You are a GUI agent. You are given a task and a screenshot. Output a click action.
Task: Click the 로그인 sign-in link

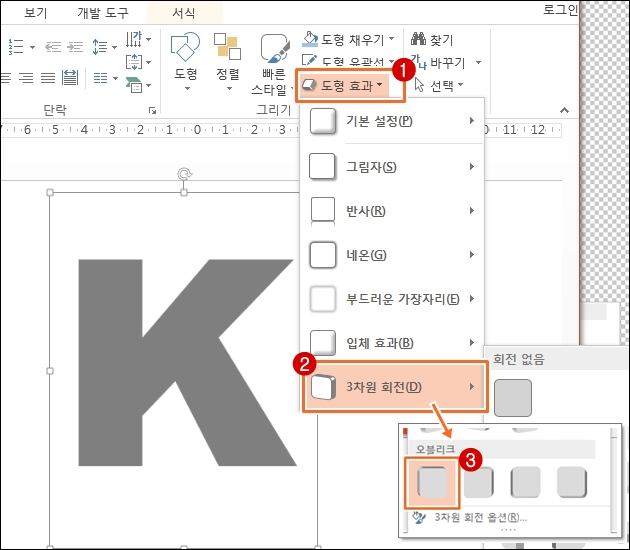[x=560, y=10]
